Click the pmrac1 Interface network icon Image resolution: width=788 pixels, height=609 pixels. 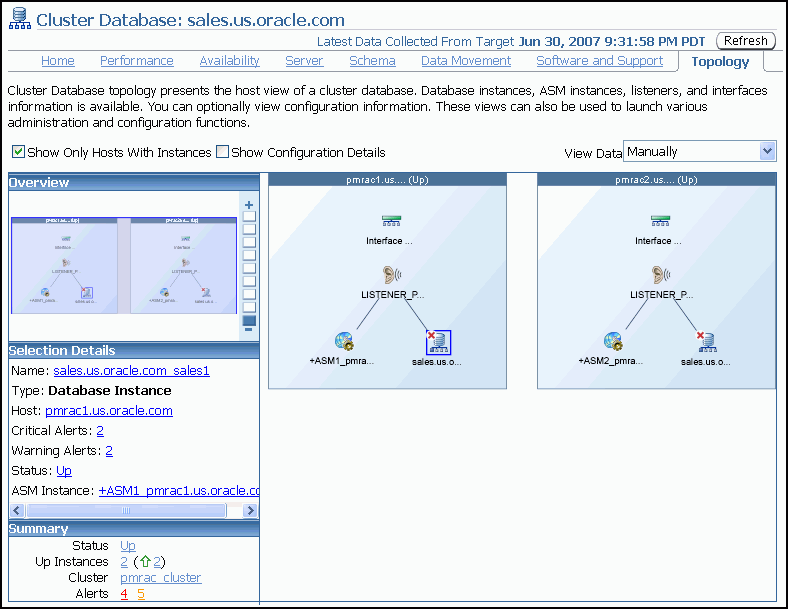[x=388, y=221]
